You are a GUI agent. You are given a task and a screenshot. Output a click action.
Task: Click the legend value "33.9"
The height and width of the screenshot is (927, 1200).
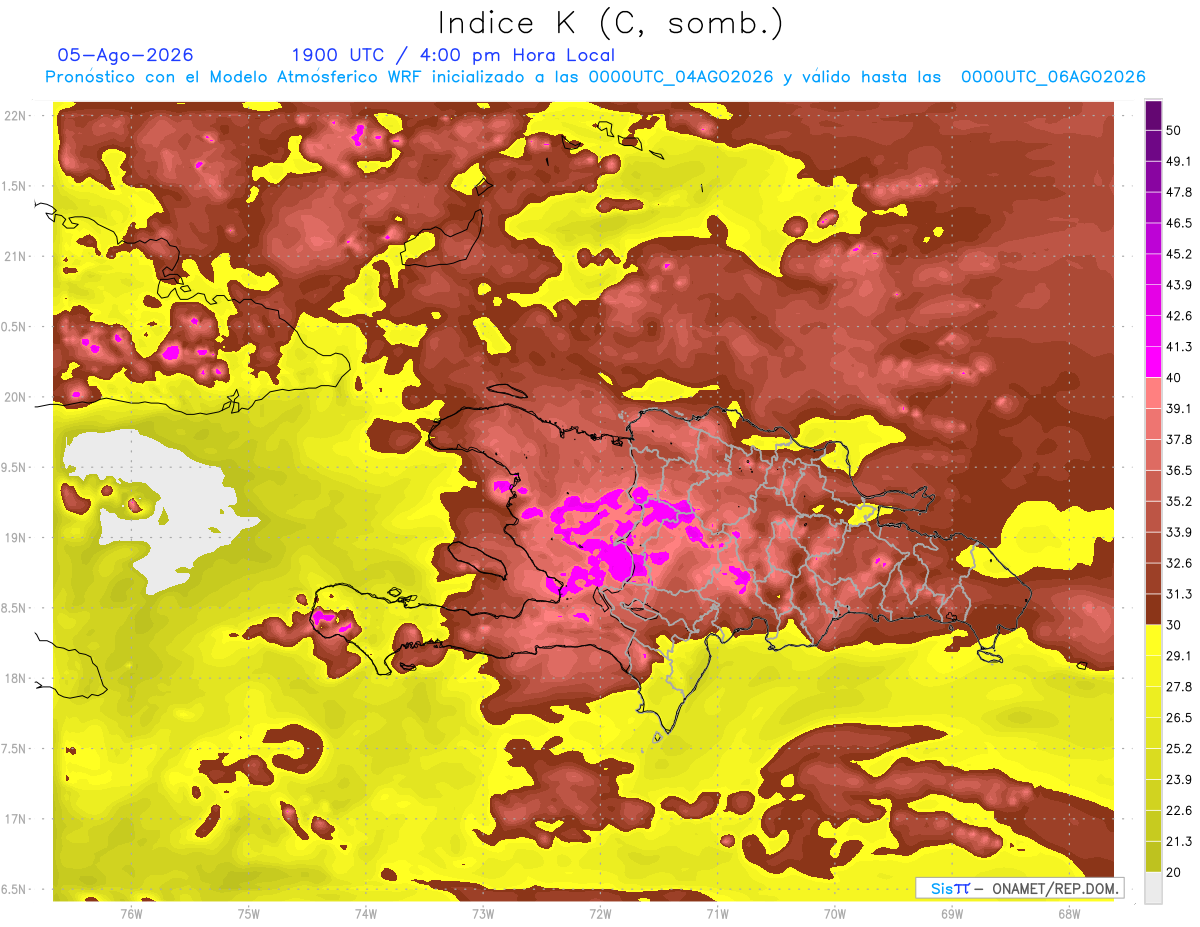click(1178, 532)
